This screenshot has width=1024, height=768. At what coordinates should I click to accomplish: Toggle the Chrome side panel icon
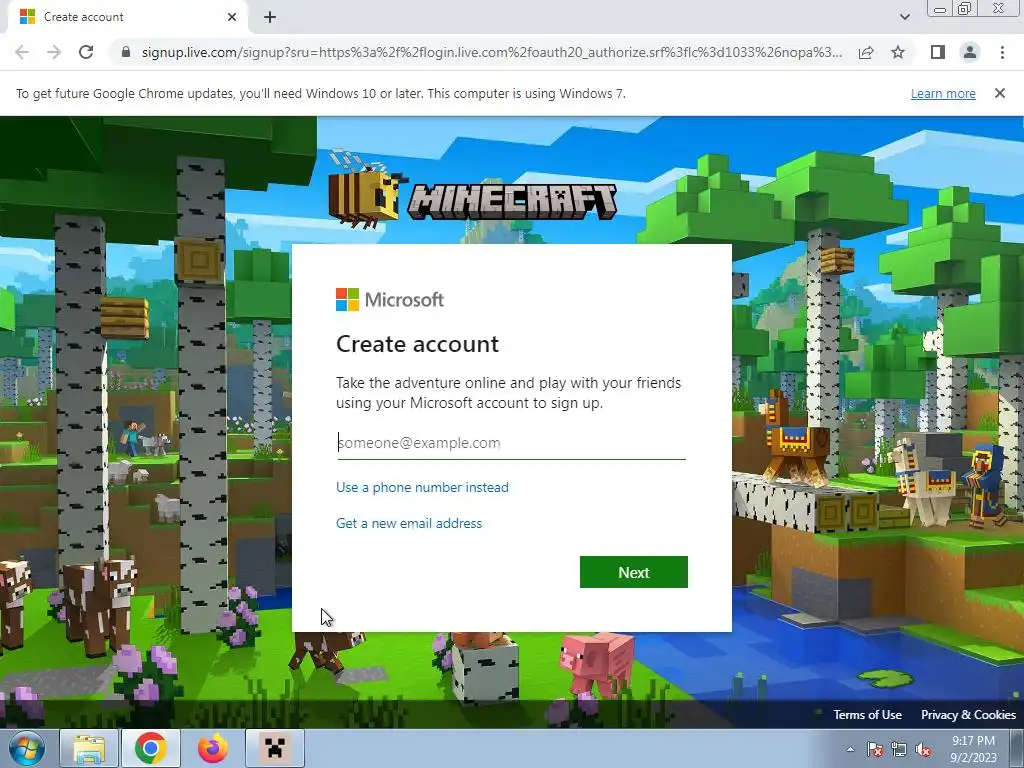click(938, 52)
